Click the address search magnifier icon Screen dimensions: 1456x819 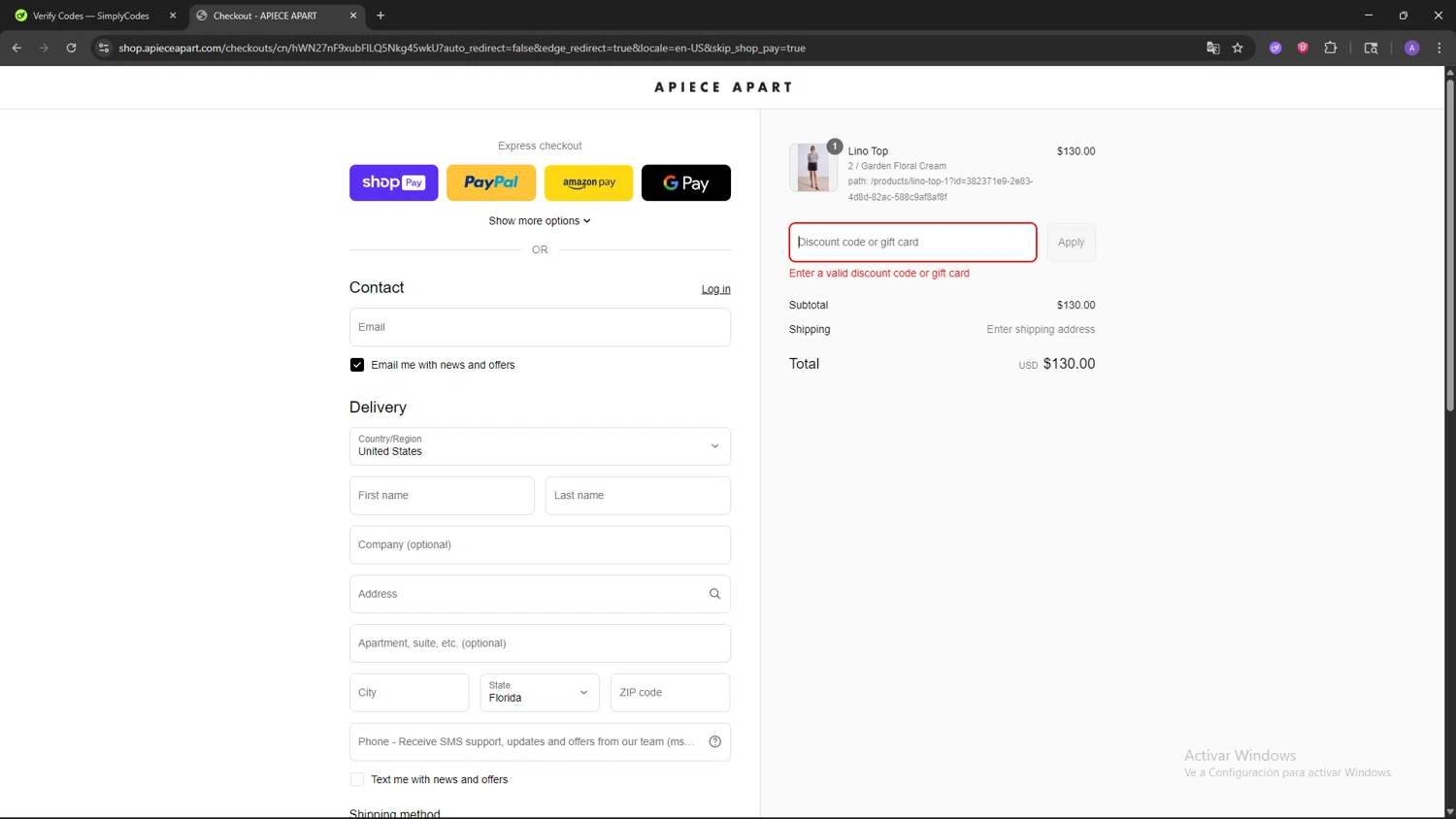[714, 594]
